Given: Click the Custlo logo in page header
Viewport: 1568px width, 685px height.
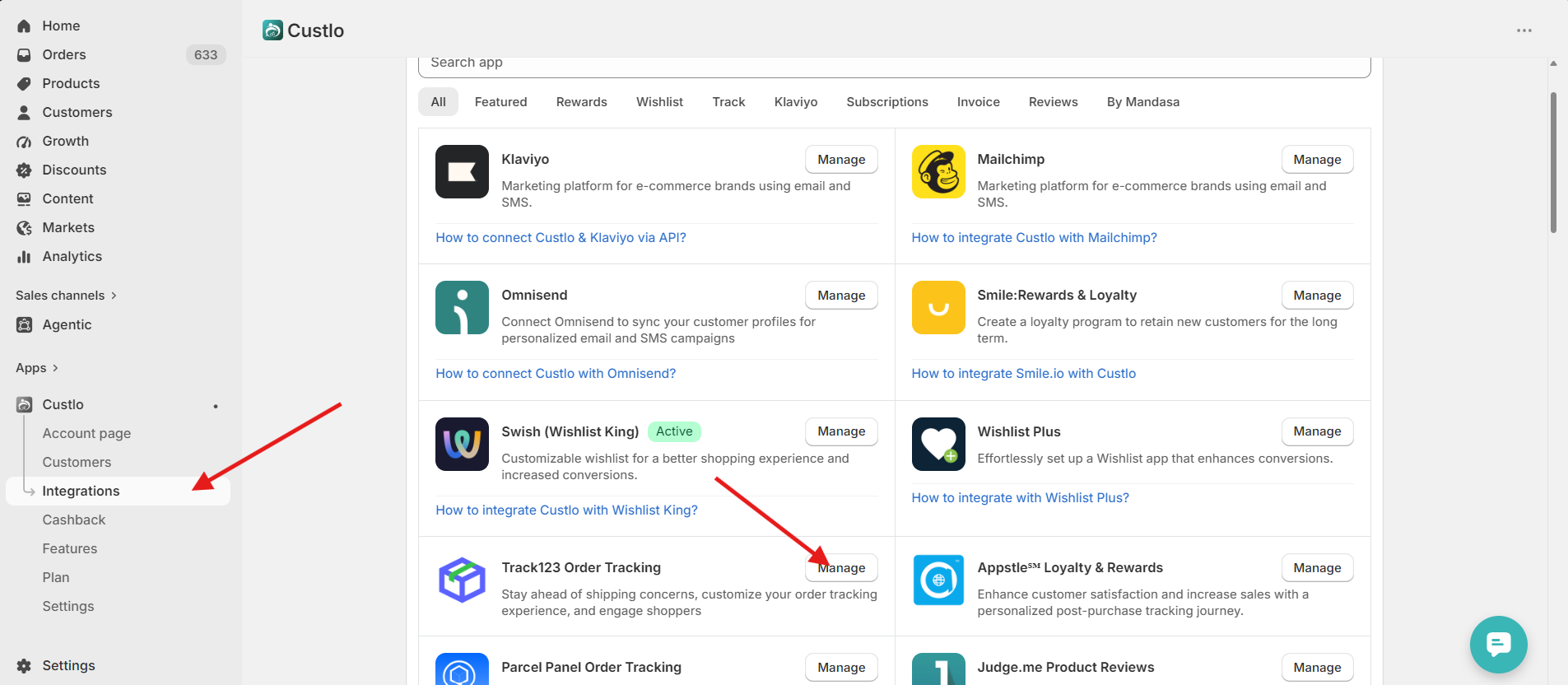Looking at the screenshot, I should coord(272,30).
